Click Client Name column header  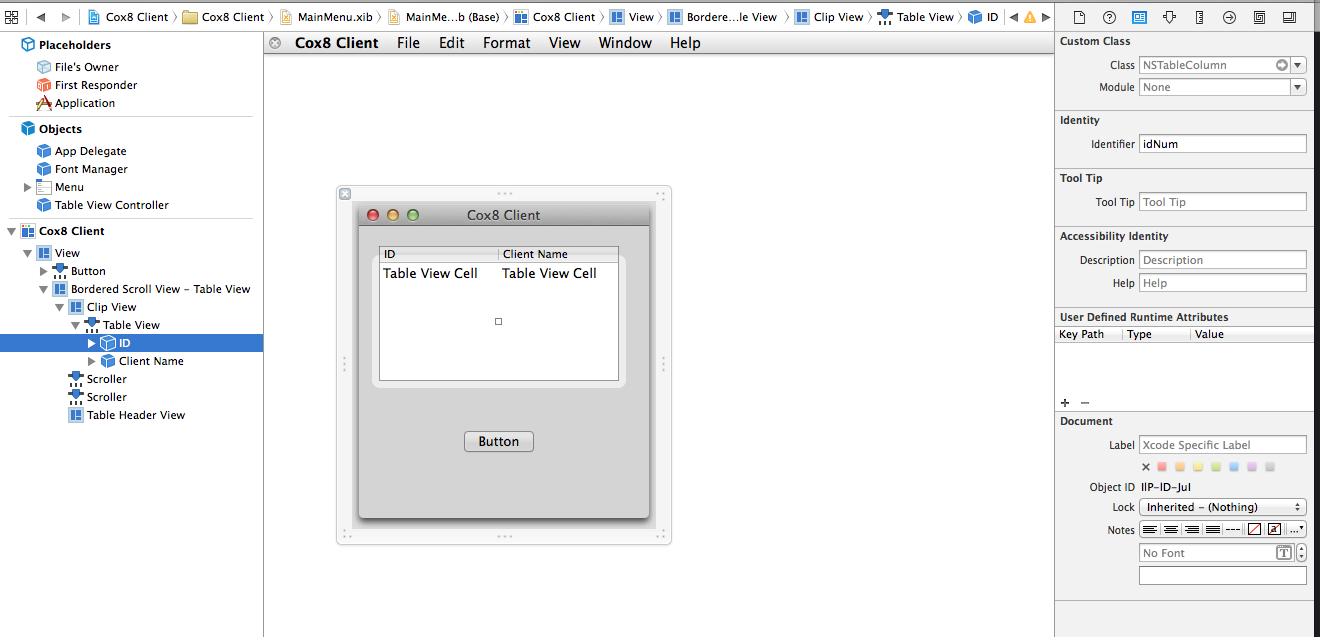click(558, 254)
